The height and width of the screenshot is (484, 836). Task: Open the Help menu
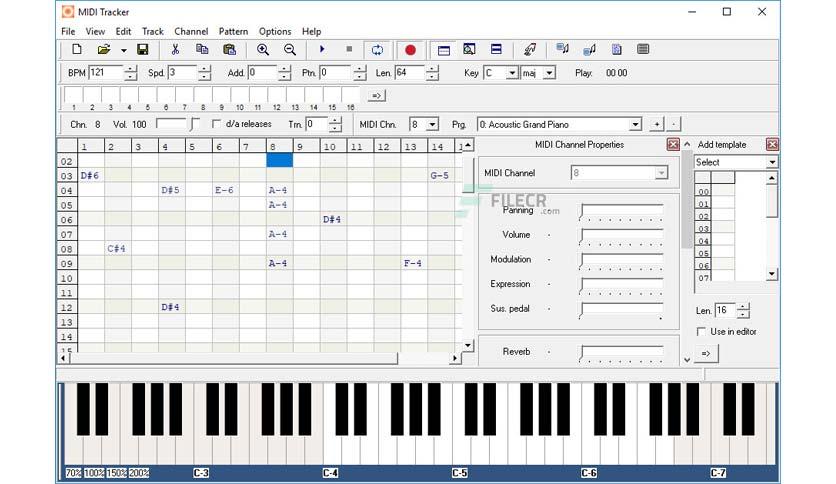(x=311, y=31)
